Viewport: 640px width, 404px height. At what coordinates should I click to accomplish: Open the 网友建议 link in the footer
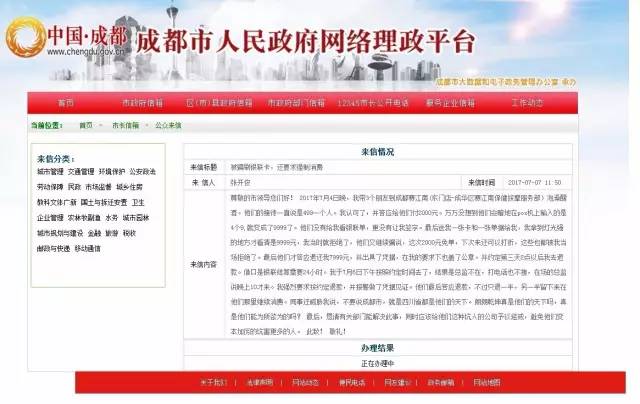(397, 382)
